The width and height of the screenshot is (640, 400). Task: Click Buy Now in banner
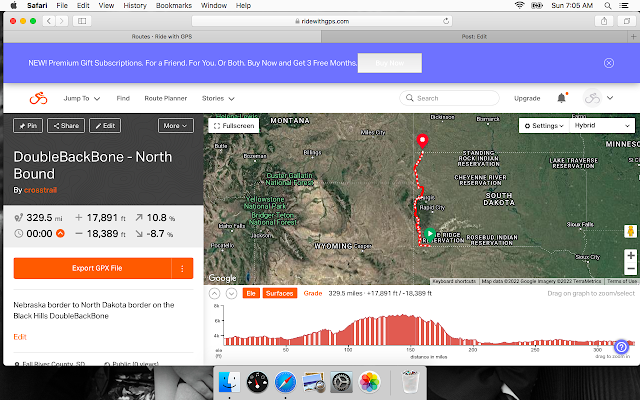pos(390,63)
